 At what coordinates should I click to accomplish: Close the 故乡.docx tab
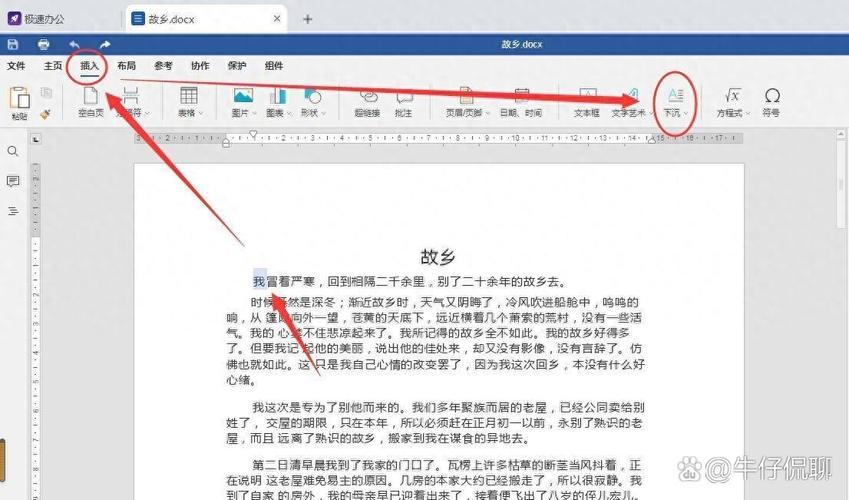pyautogui.click(x=277, y=19)
